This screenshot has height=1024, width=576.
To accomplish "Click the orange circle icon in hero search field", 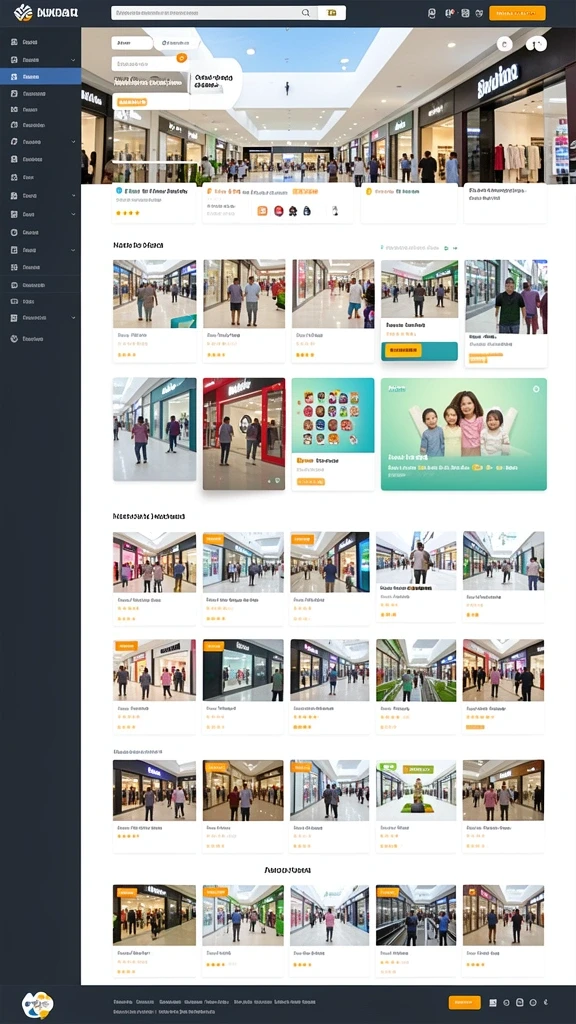I will [182, 58].
